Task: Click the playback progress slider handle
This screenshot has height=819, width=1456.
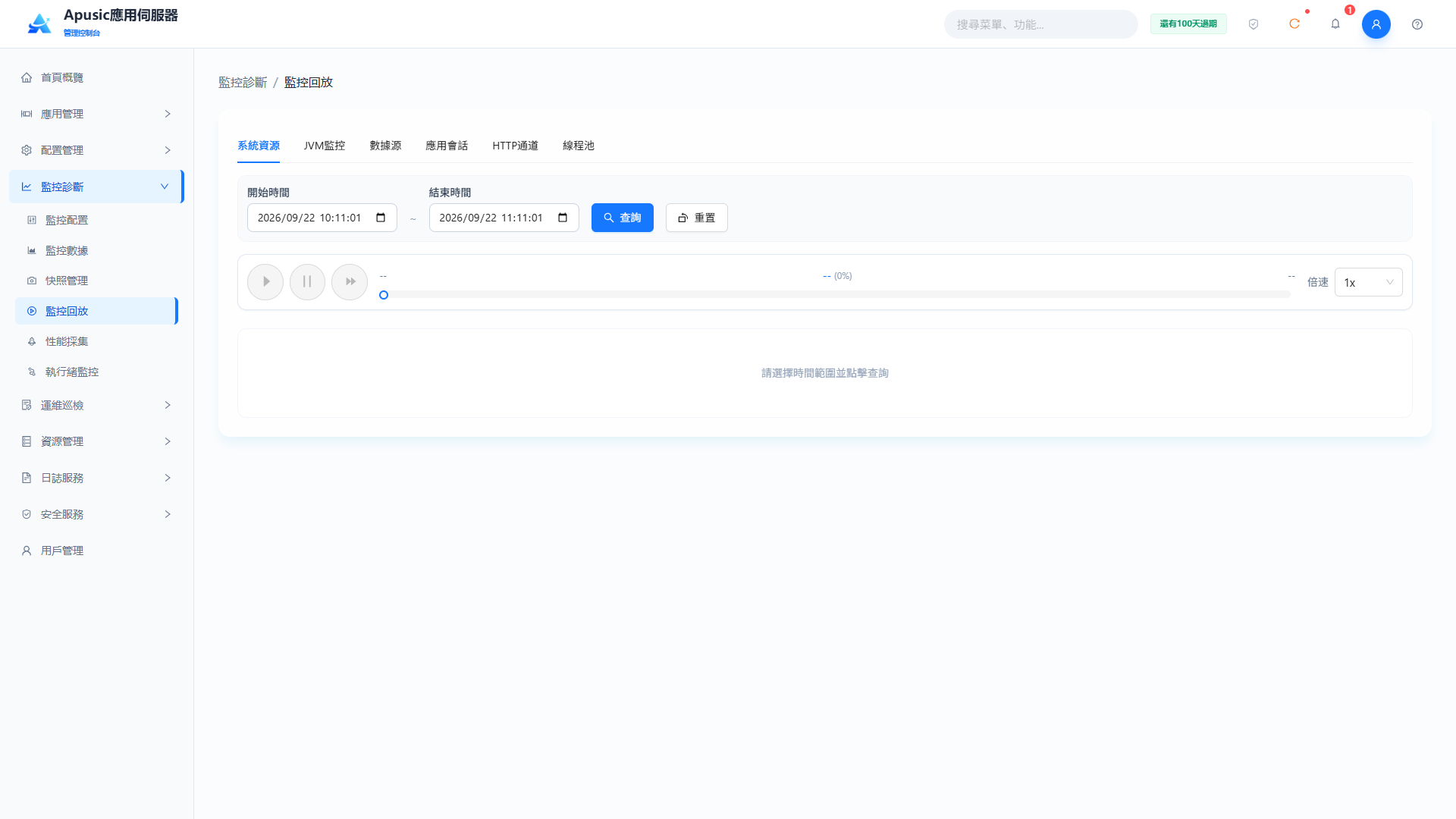Action: point(384,295)
